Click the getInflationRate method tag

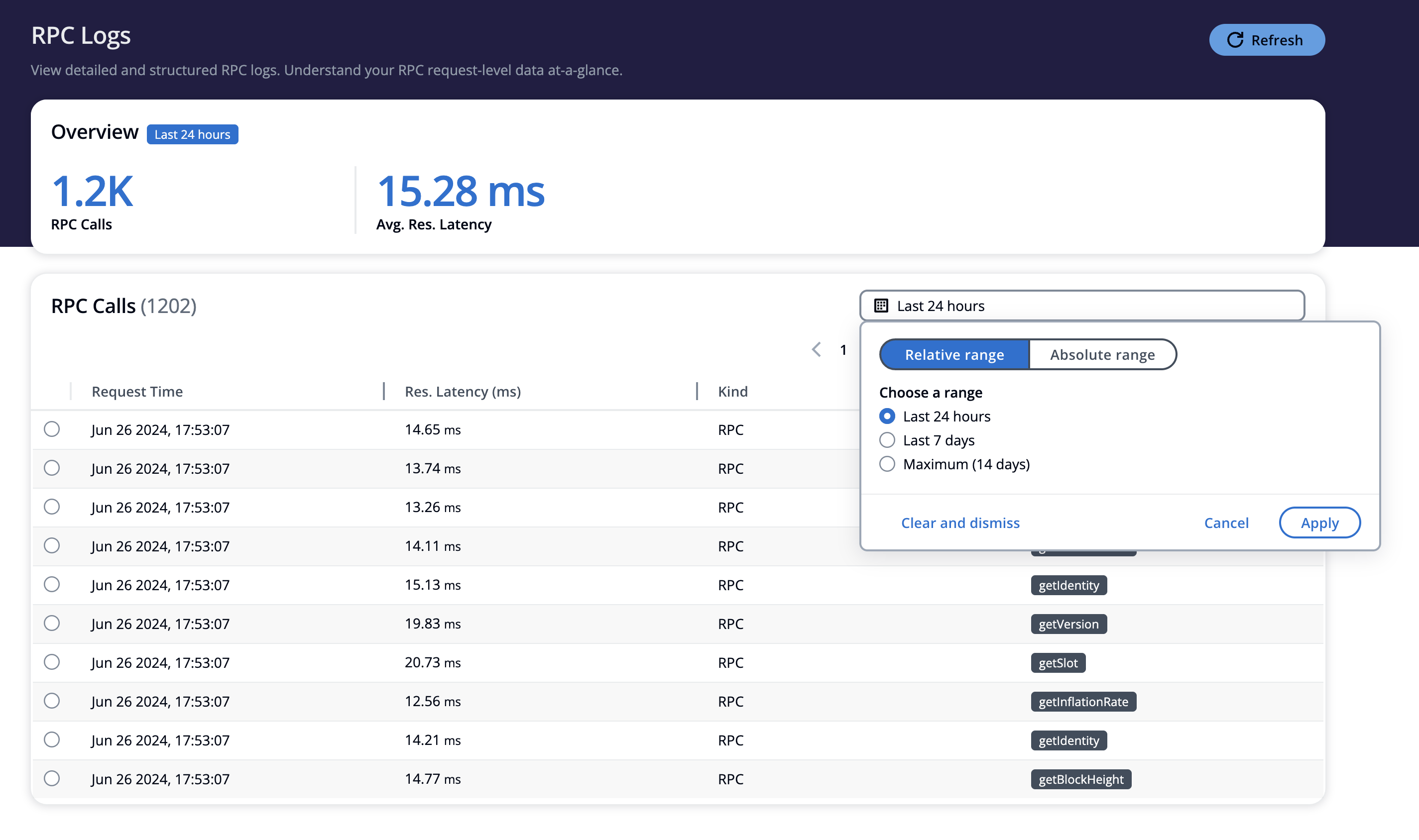click(1083, 702)
